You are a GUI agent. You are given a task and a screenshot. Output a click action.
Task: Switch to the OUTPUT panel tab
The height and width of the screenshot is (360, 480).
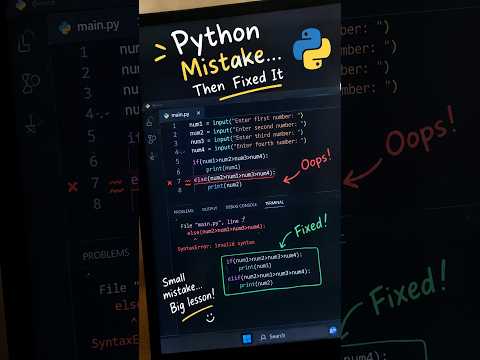point(210,209)
